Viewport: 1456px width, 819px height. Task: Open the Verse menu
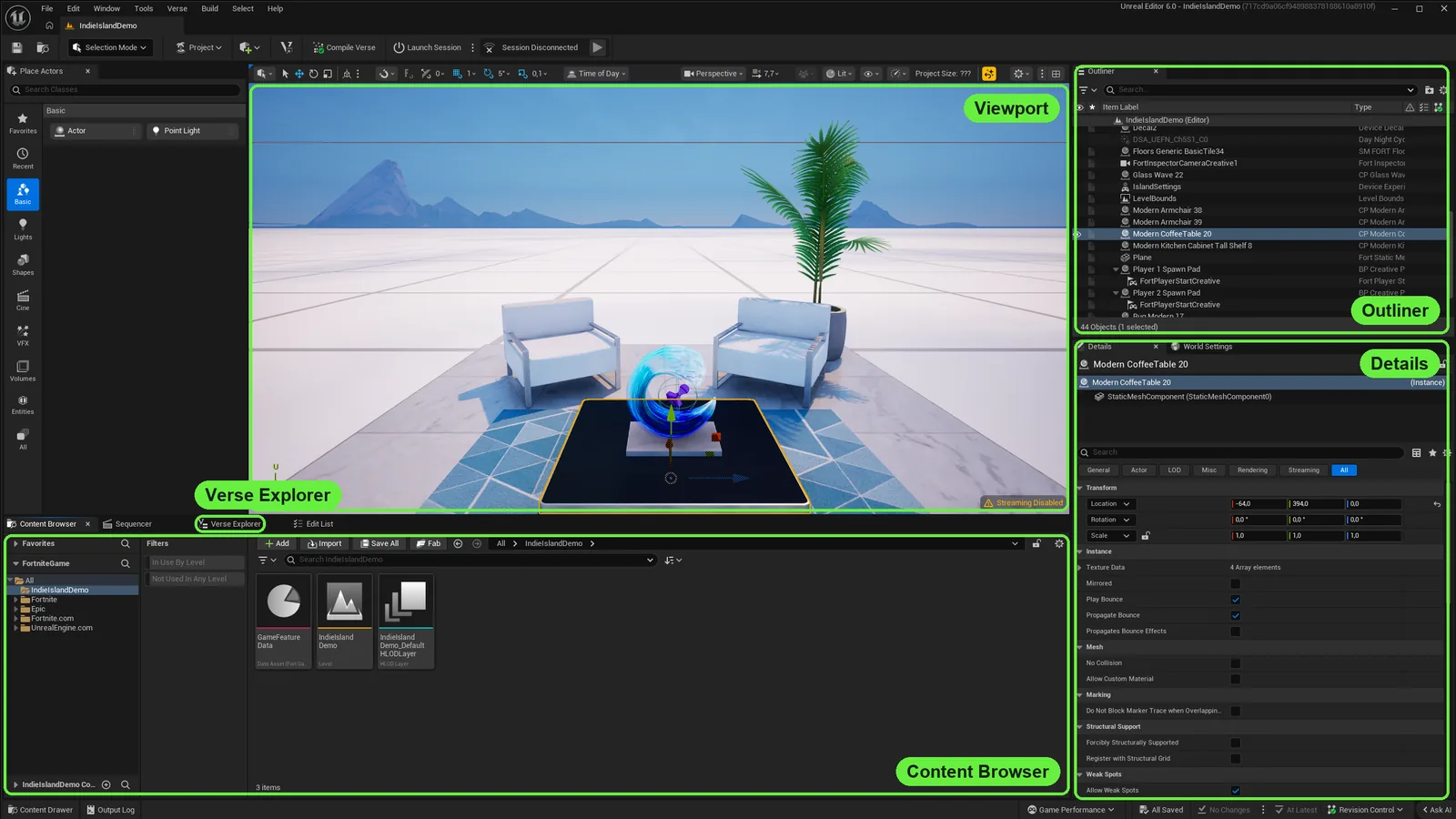[x=177, y=8]
